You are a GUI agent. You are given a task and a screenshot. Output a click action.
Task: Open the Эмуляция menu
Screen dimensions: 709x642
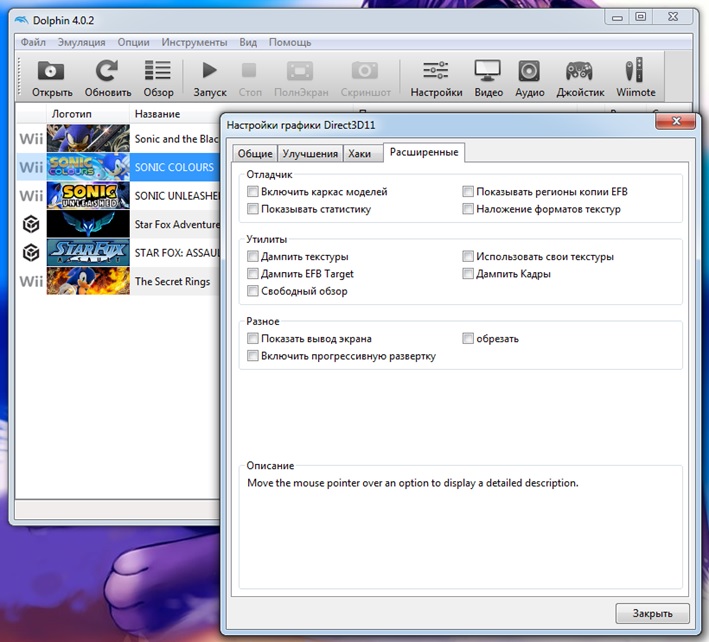81,42
